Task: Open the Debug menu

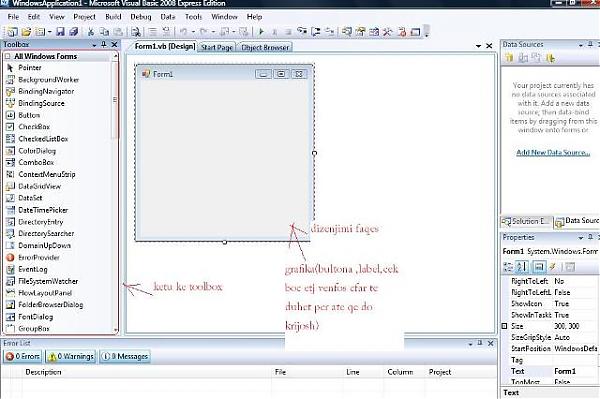Action: (141, 17)
